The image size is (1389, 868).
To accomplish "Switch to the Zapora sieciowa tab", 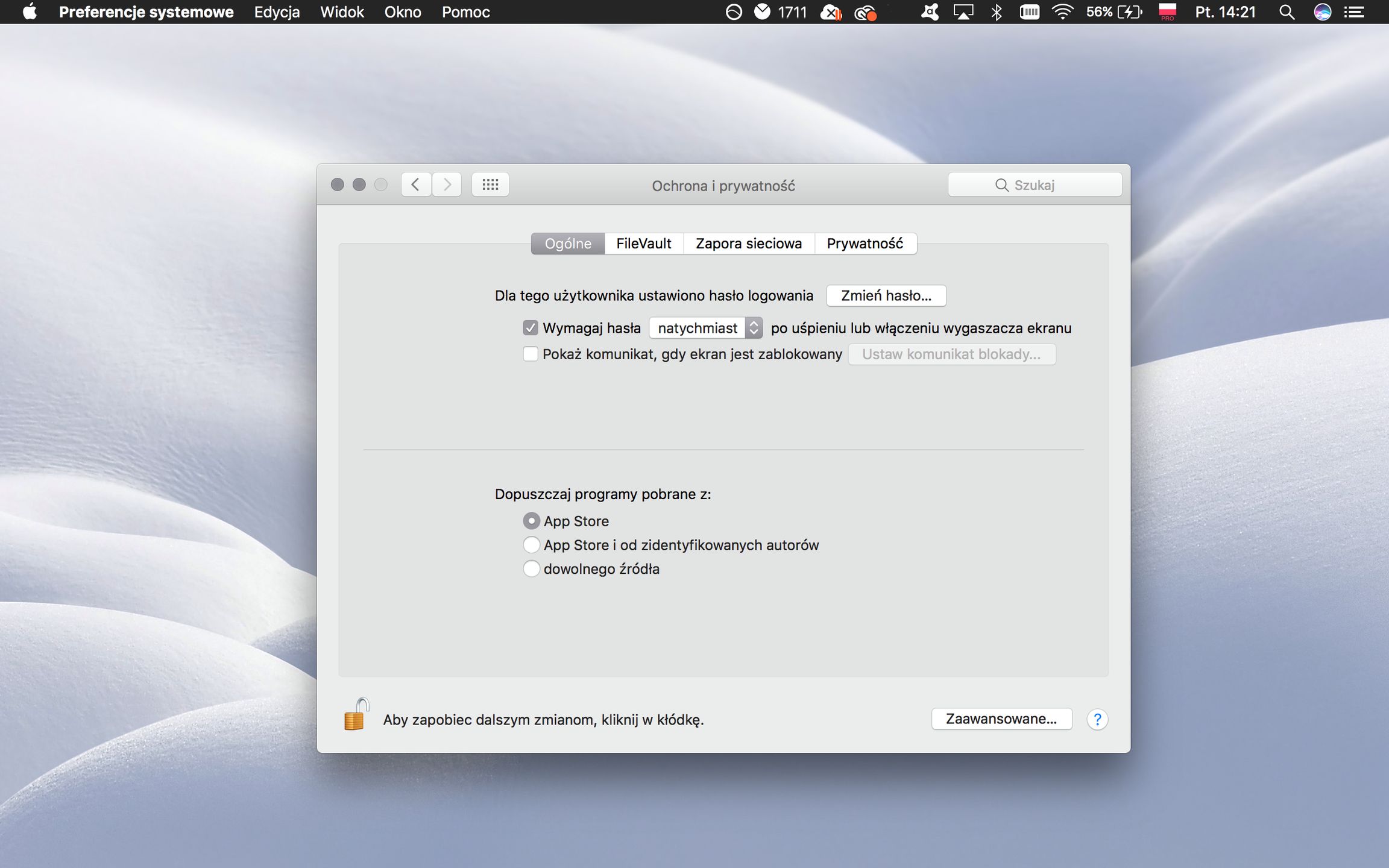I will pos(749,244).
